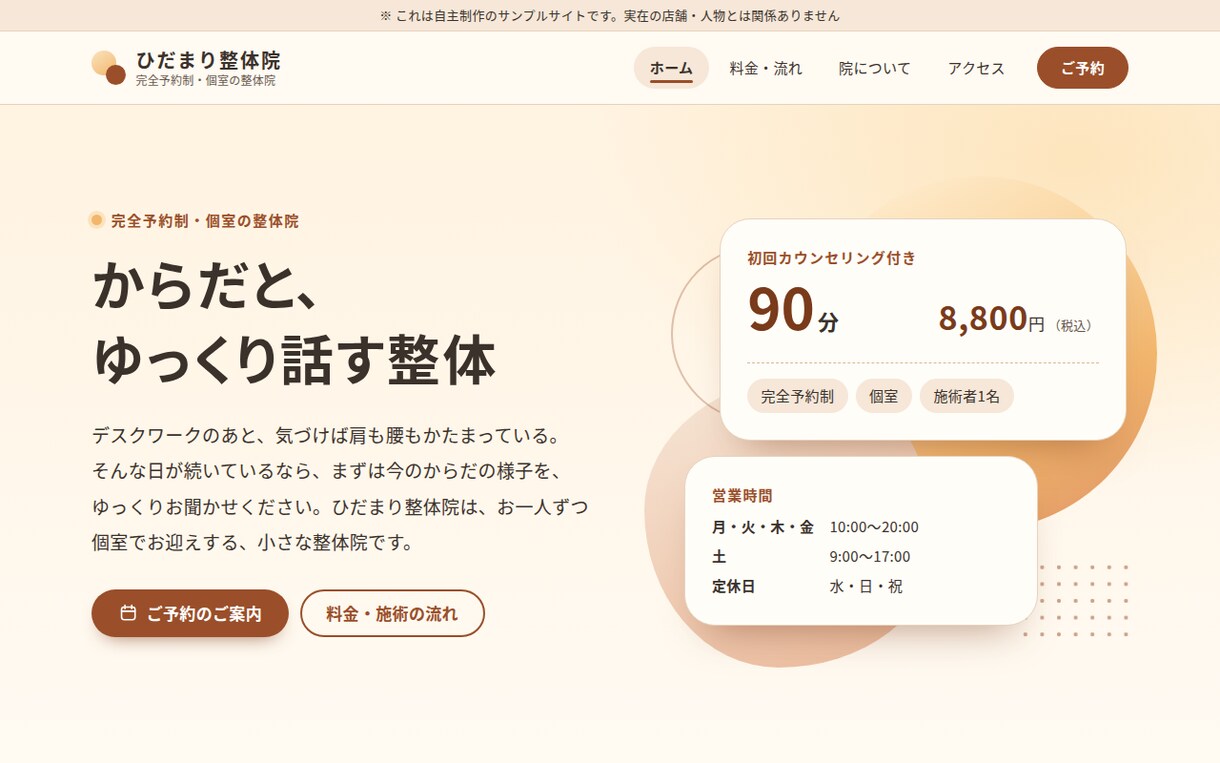Image resolution: width=1220 pixels, height=763 pixels.
Task: Open 院について in navigation
Action: (x=875, y=68)
